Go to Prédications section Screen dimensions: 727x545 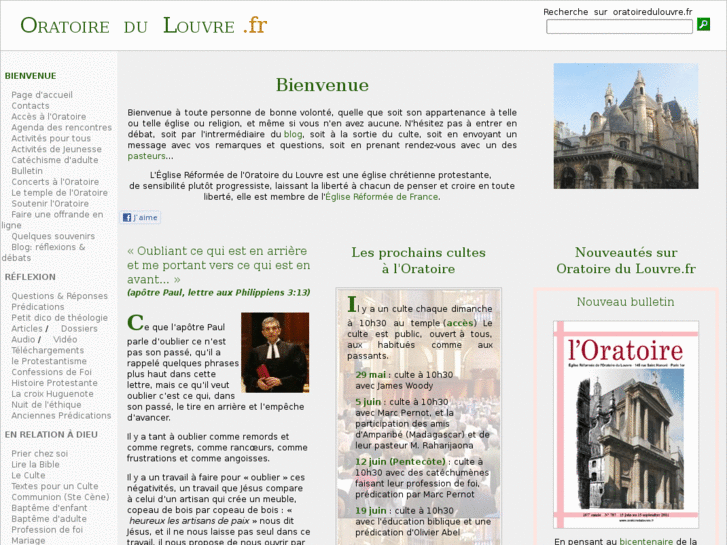(x=38, y=307)
